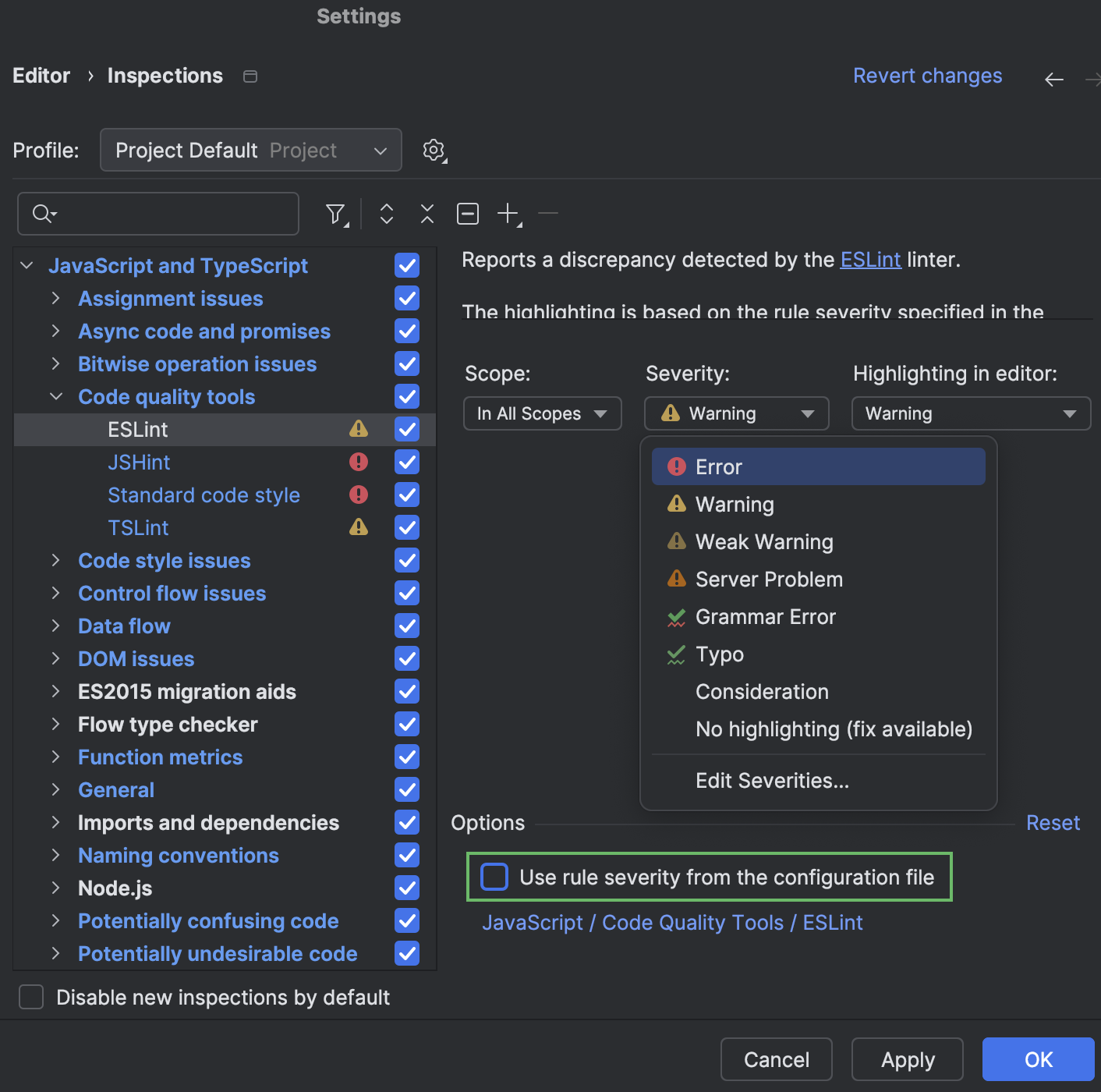Expand all inspection tree nodes icon
Image resolution: width=1101 pixels, height=1092 pixels.
(x=386, y=213)
